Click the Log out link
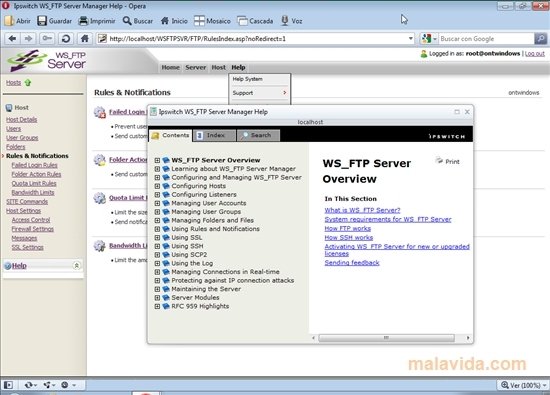550x395 pixels. [x=535, y=54]
